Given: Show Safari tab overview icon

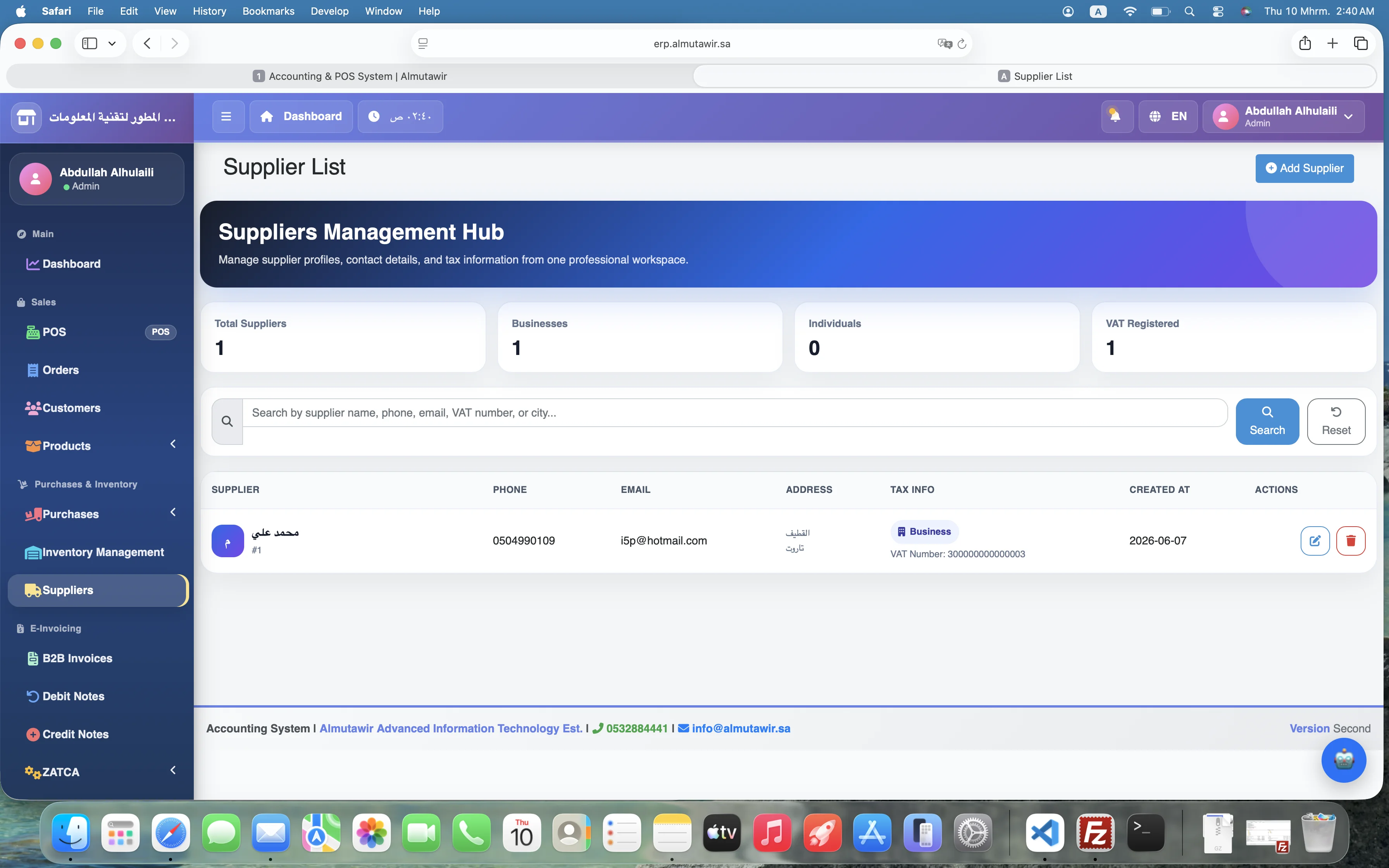Looking at the screenshot, I should click(1361, 43).
